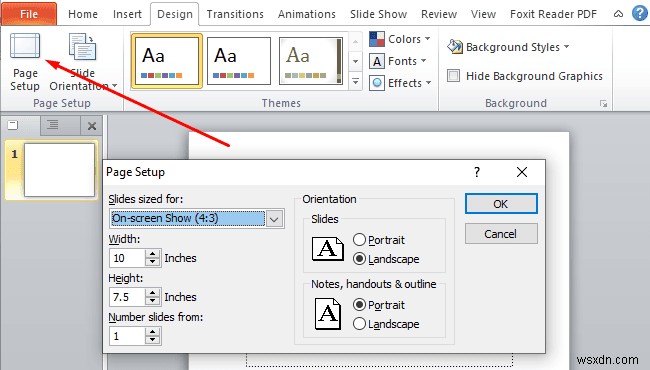Click the Height value field
Image resolution: width=650 pixels, height=370 pixels.
click(x=127, y=297)
